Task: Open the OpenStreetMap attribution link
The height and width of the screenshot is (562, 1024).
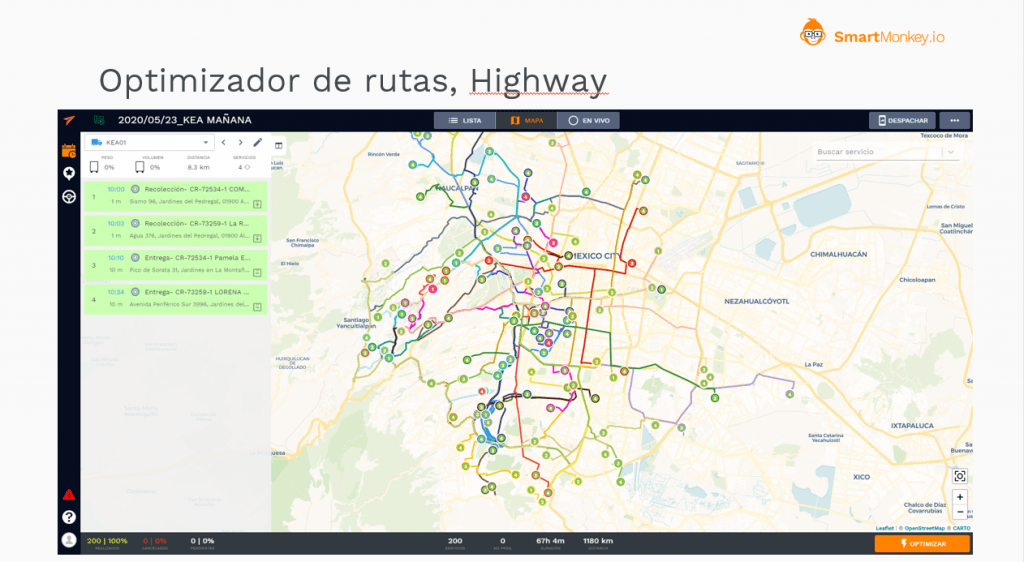Action: (924, 528)
